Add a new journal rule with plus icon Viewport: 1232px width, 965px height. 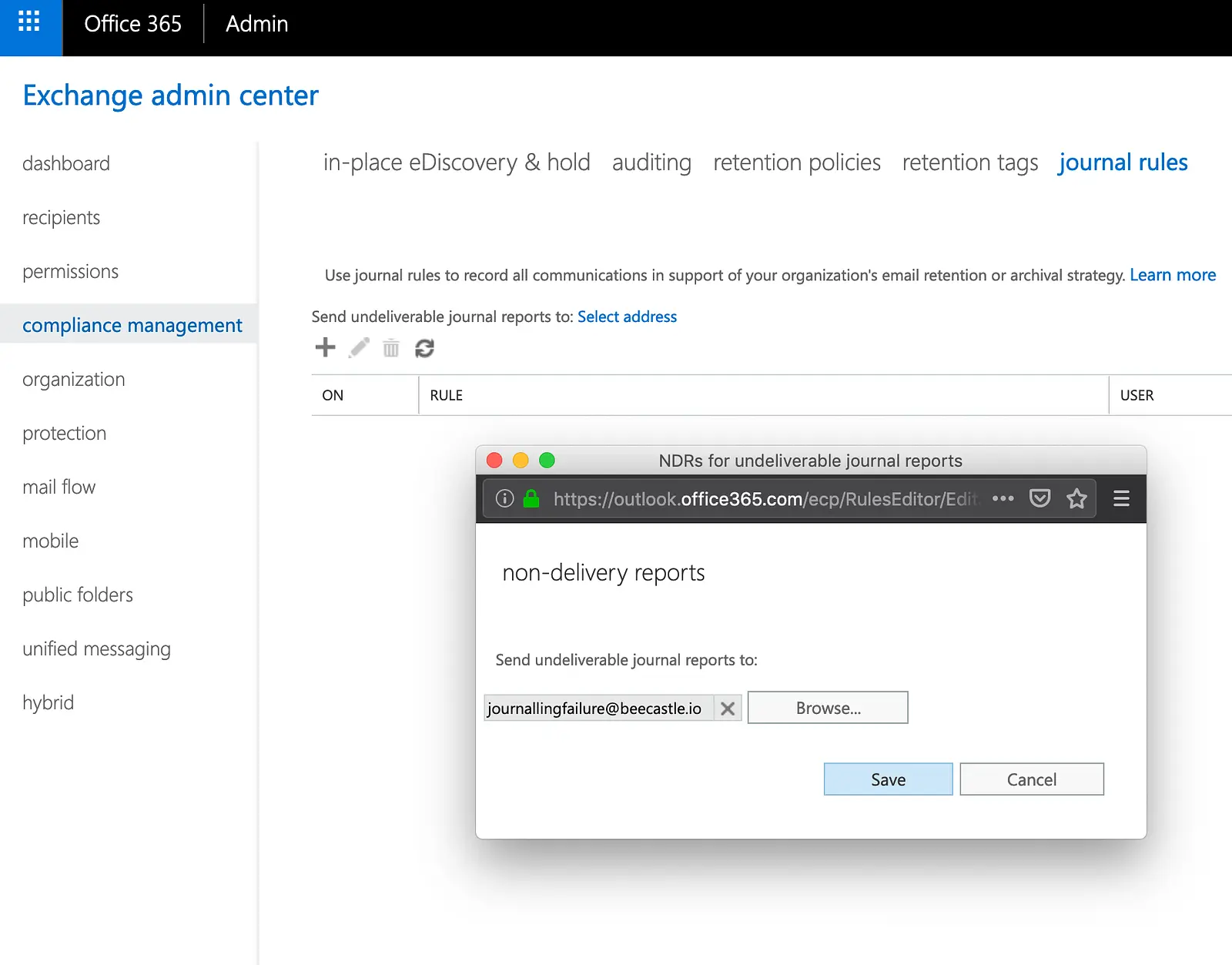click(326, 347)
